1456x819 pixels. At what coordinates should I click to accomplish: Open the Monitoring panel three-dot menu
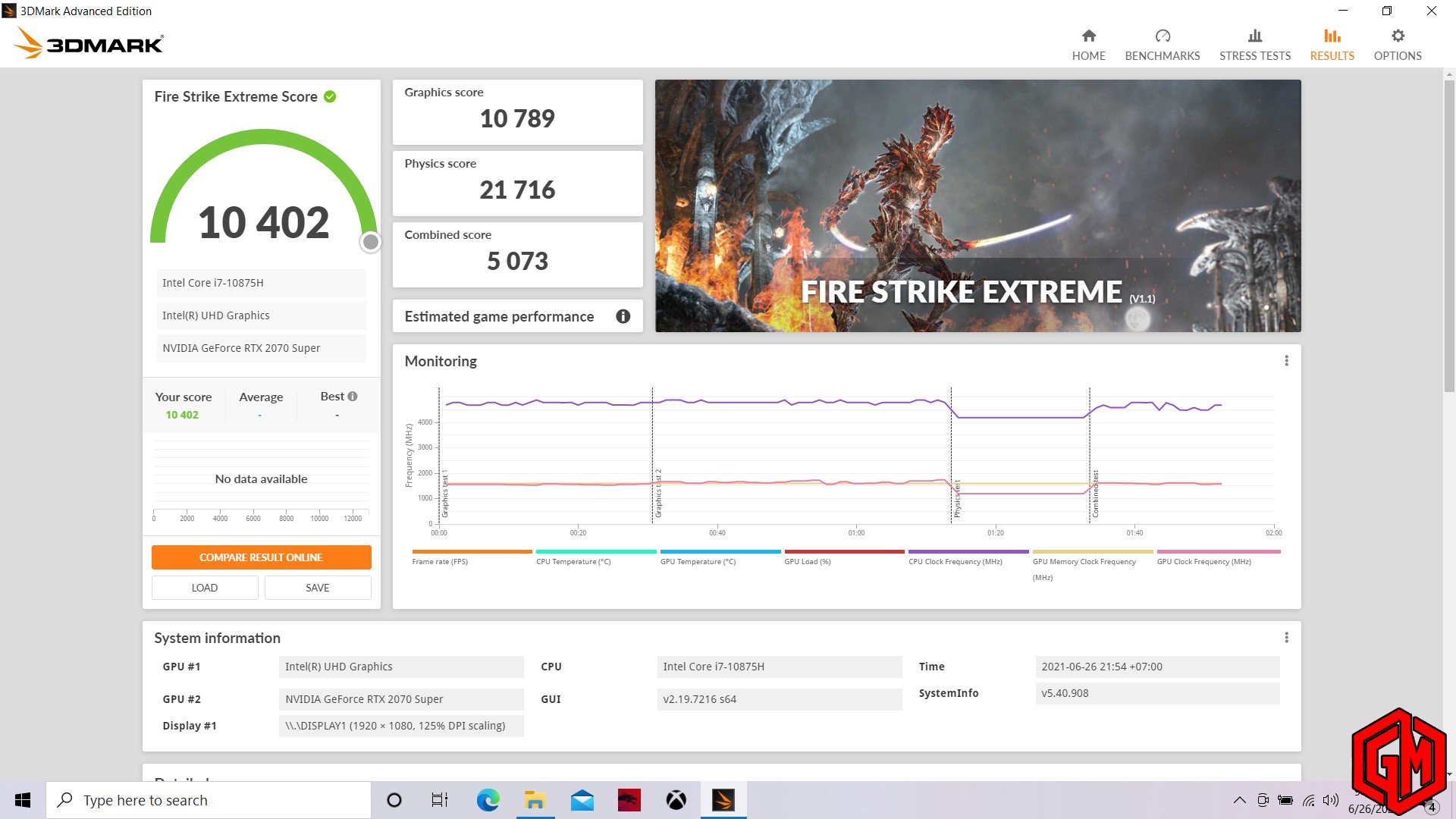click(1286, 361)
